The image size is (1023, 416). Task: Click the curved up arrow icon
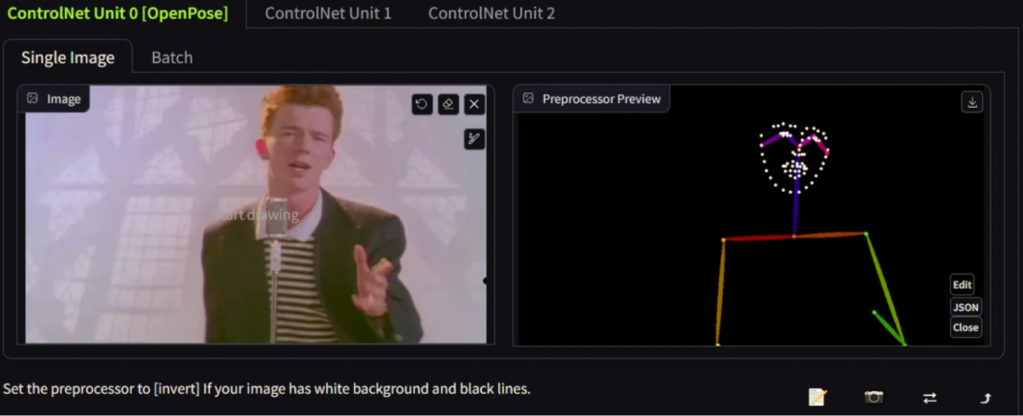[985, 397]
